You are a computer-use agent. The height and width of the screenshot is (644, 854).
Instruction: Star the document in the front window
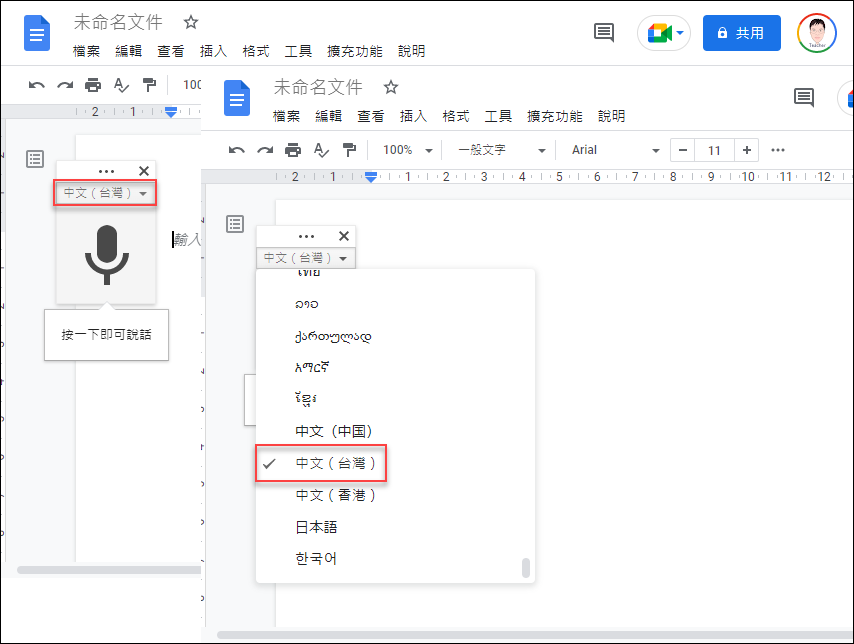coord(391,87)
